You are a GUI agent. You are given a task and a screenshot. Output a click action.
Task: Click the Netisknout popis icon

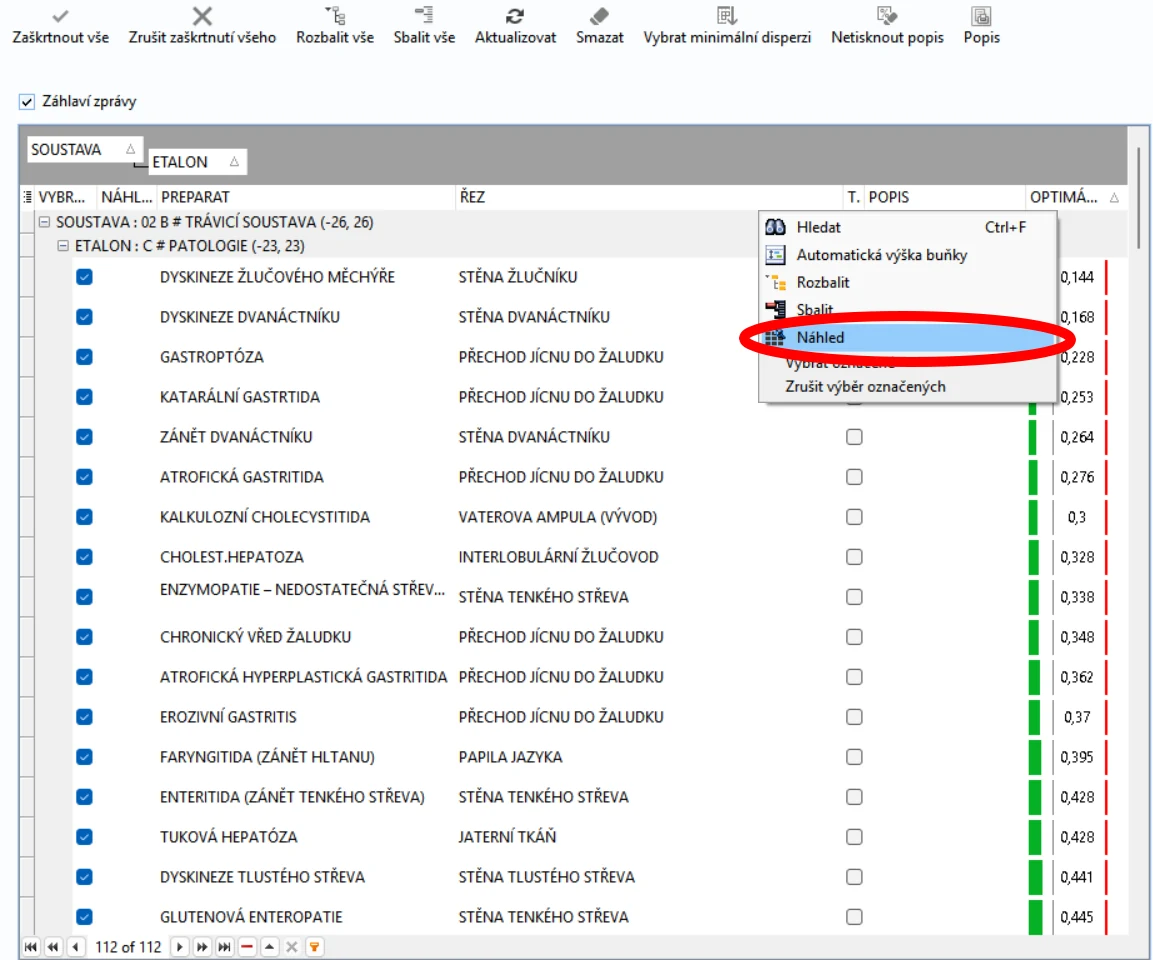(887, 15)
